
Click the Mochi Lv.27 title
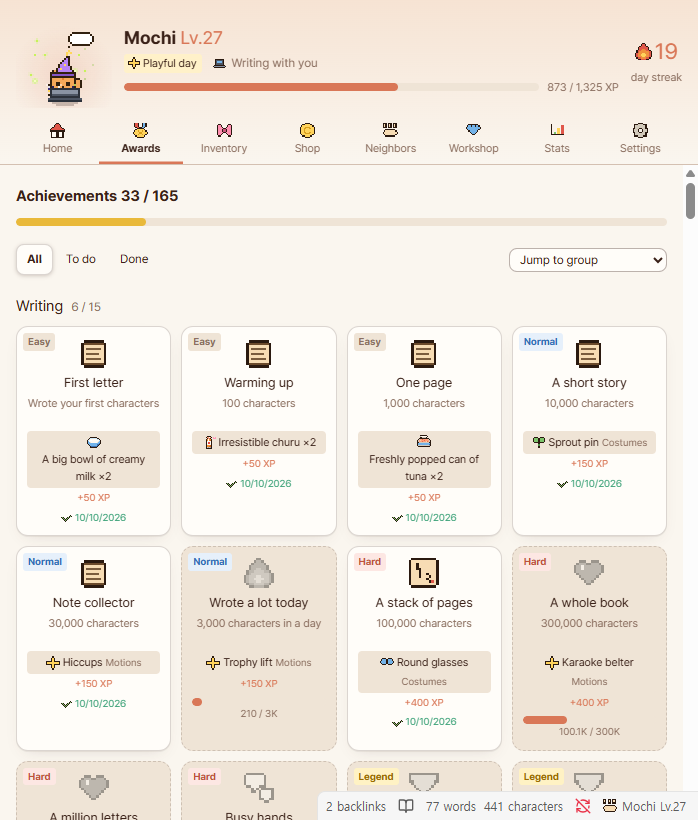pos(173,38)
